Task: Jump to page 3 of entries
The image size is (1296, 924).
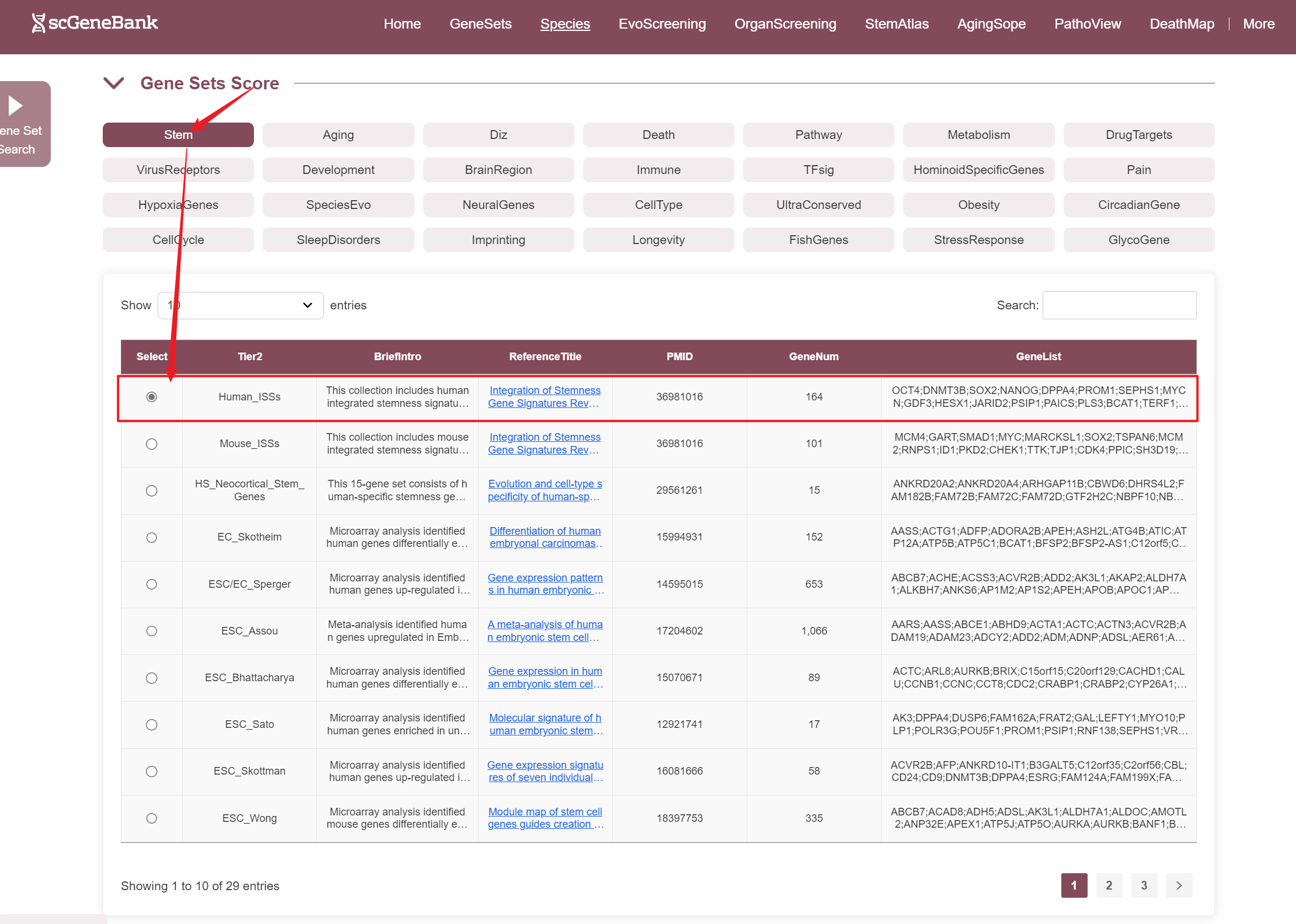Action: pyautogui.click(x=1144, y=885)
